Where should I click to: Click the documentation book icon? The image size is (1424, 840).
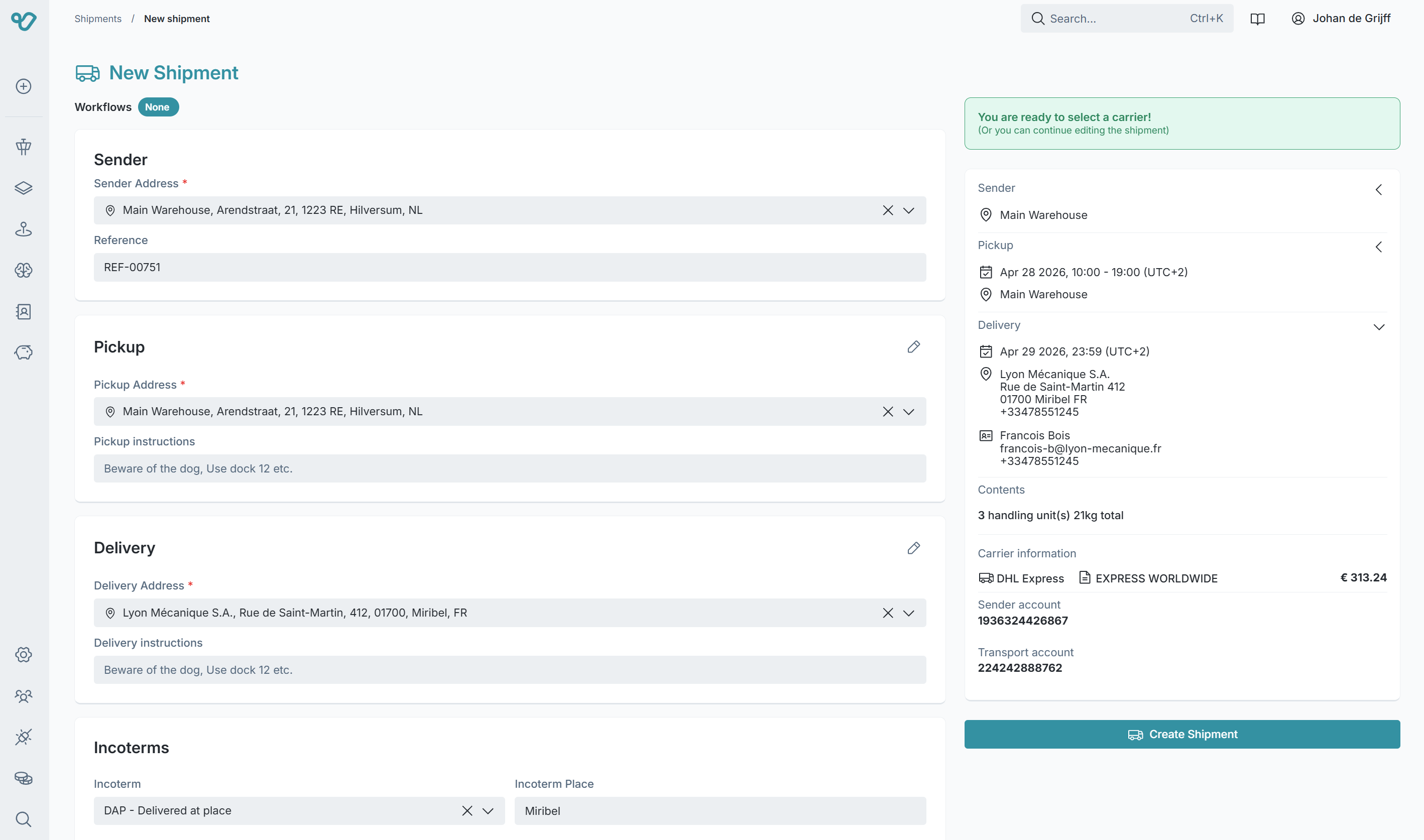tap(1257, 19)
